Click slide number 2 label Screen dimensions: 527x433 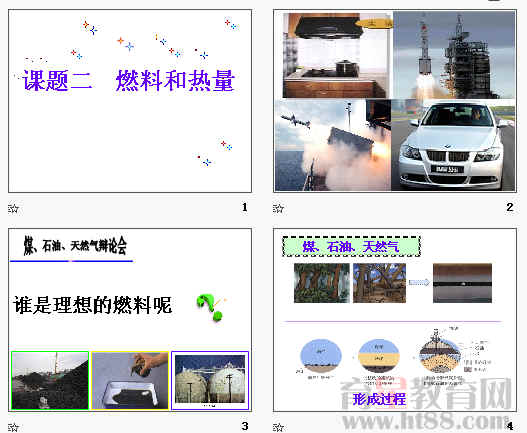(510, 207)
